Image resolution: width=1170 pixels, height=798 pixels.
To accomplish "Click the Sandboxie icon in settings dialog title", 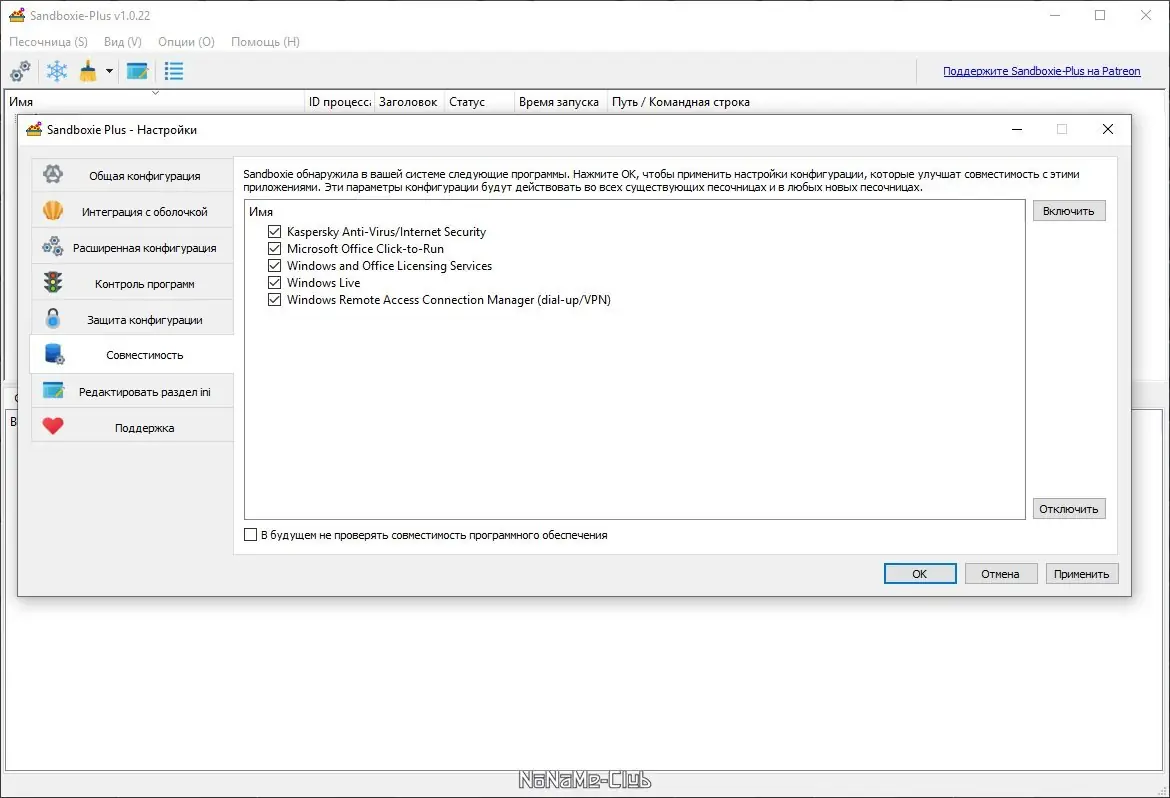I will click(x=34, y=129).
